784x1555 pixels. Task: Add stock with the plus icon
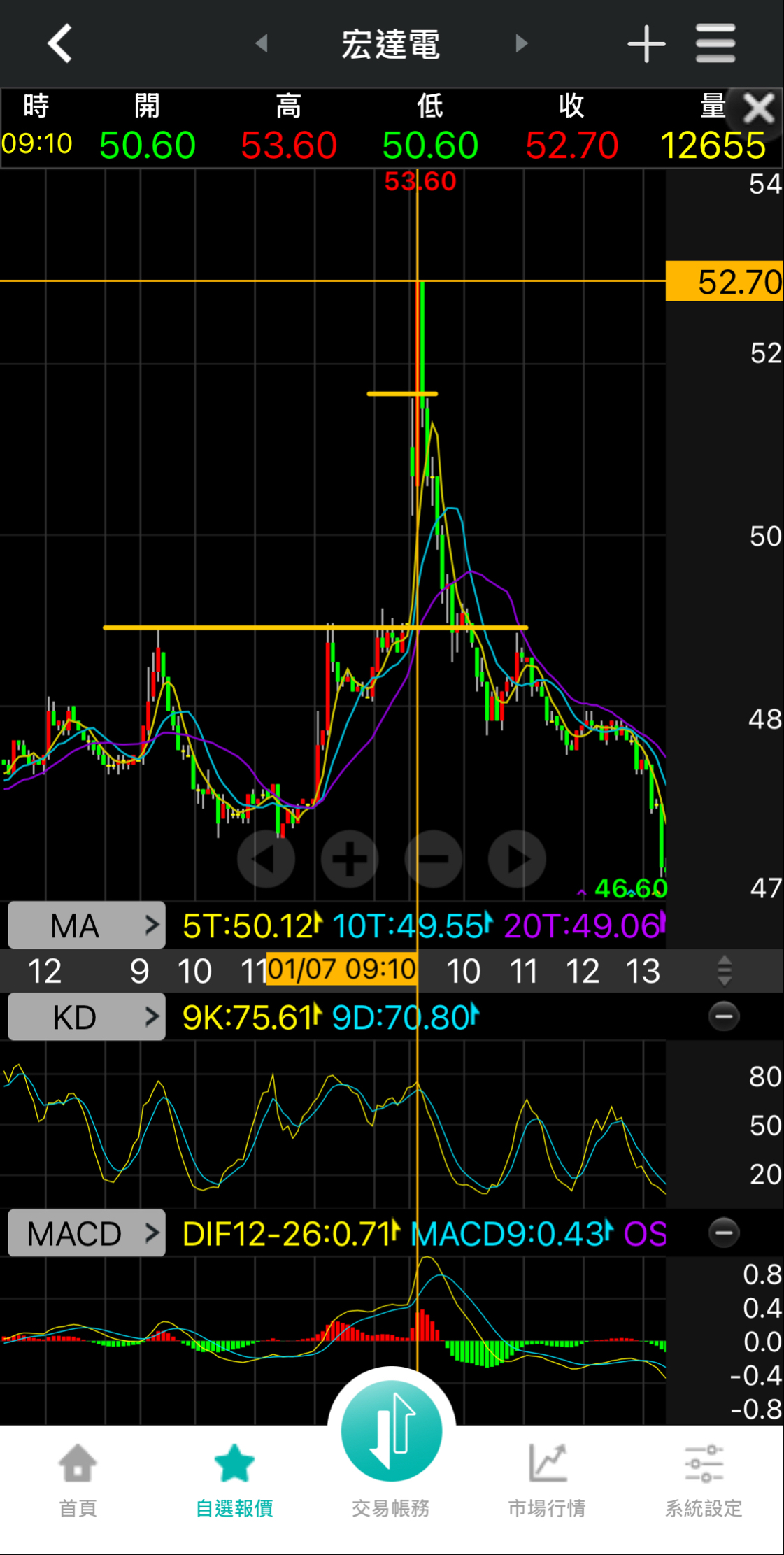(646, 44)
